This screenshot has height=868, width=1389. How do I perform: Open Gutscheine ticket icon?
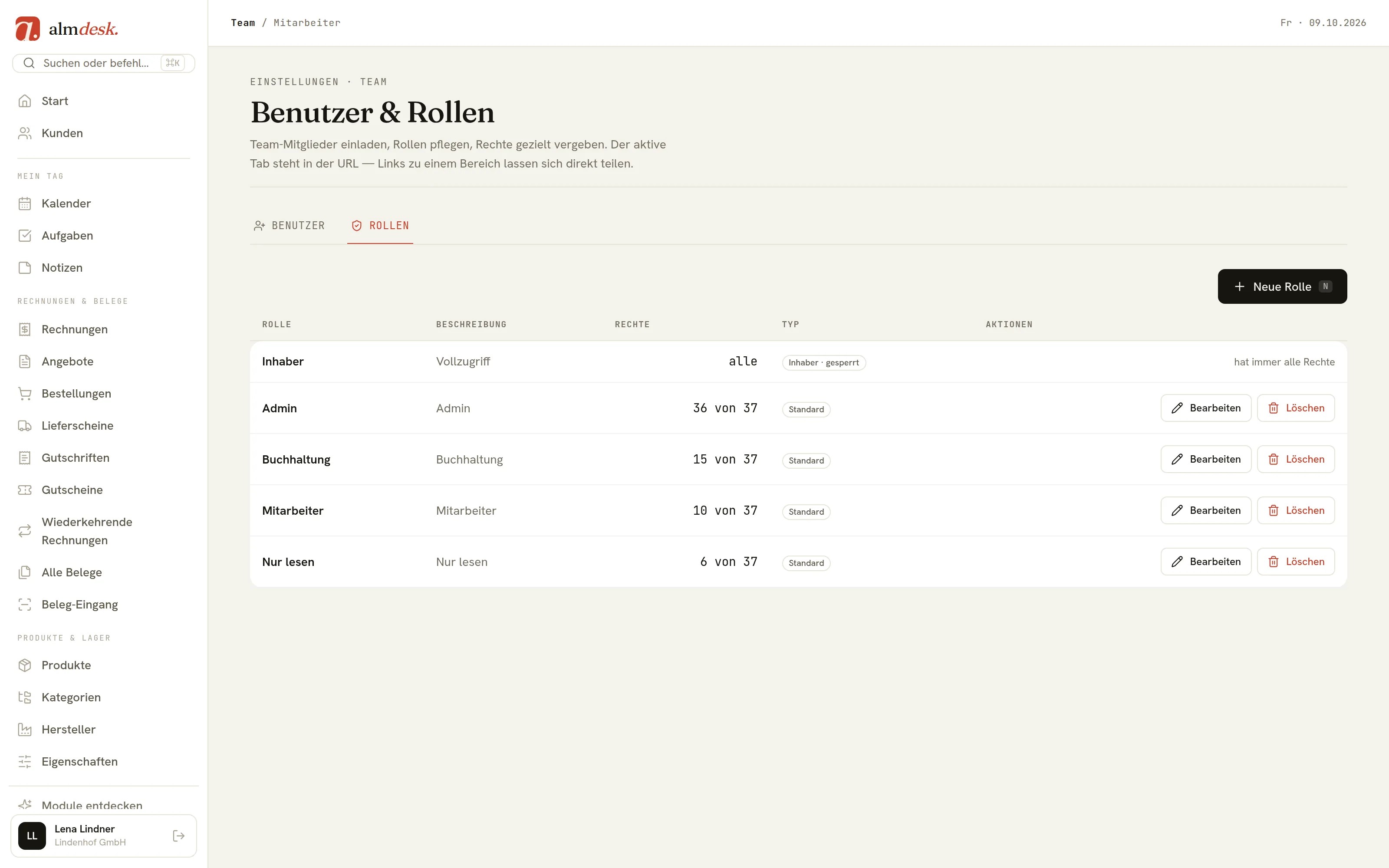pyautogui.click(x=25, y=490)
